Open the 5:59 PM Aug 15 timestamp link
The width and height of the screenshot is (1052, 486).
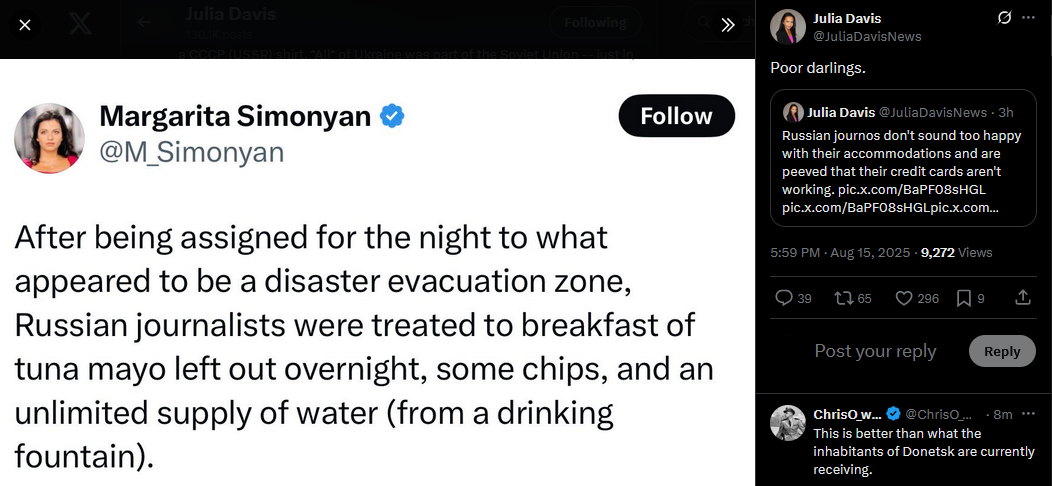coord(838,253)
